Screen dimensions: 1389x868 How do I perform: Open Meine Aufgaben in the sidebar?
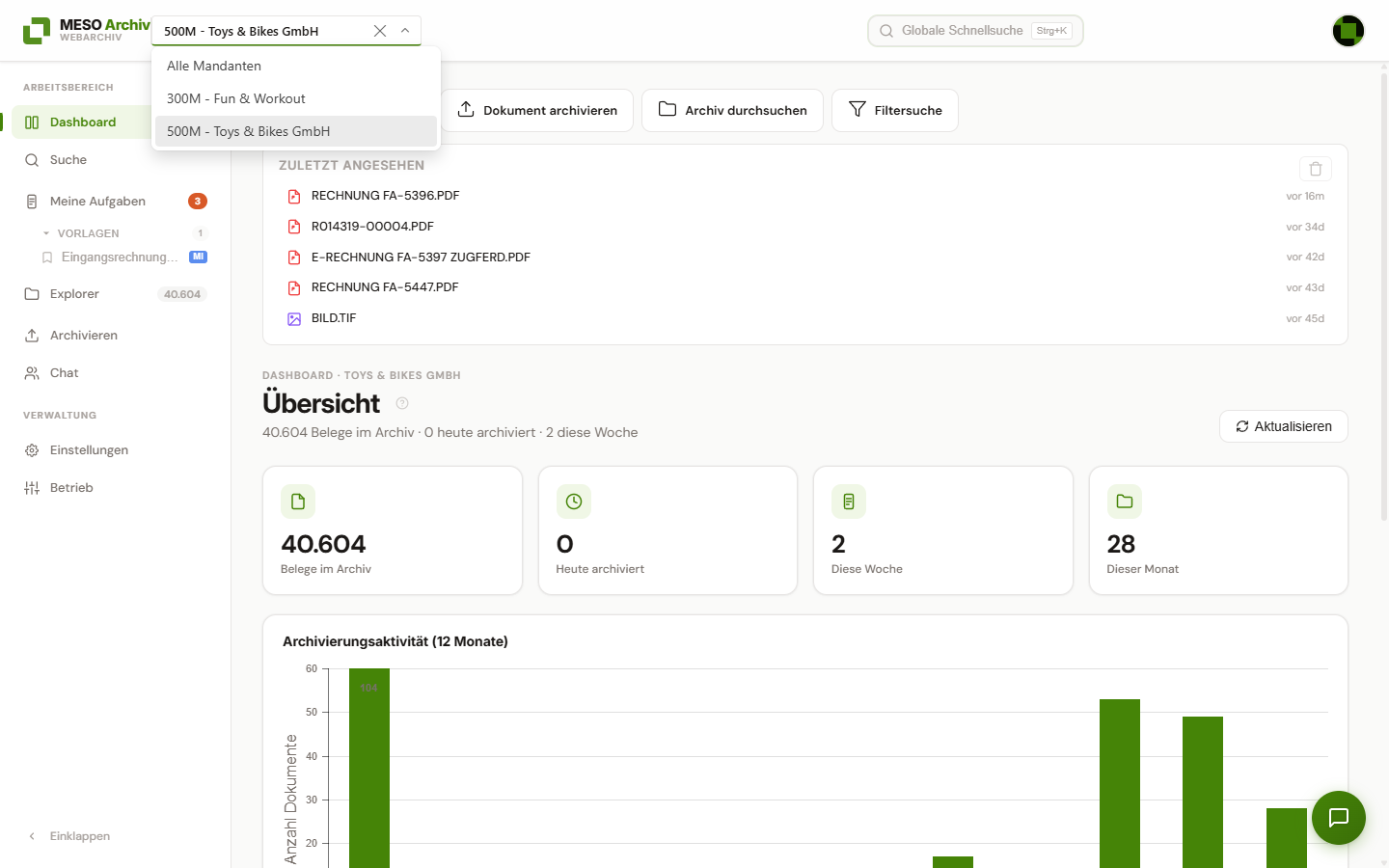point(116,202)
